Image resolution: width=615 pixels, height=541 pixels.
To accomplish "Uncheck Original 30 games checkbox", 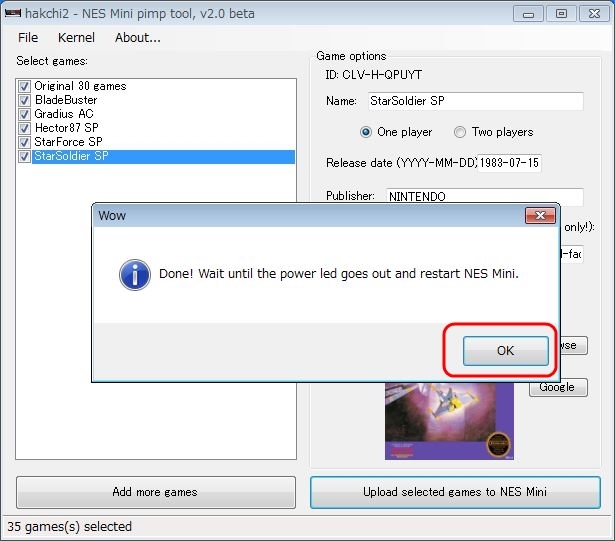I will click(24, 86).
